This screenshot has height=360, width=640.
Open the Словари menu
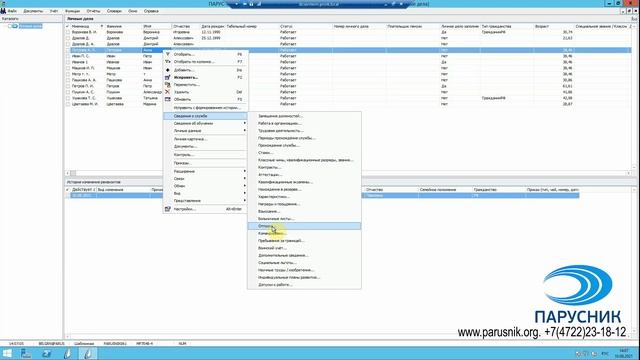[x=114, y=11]
